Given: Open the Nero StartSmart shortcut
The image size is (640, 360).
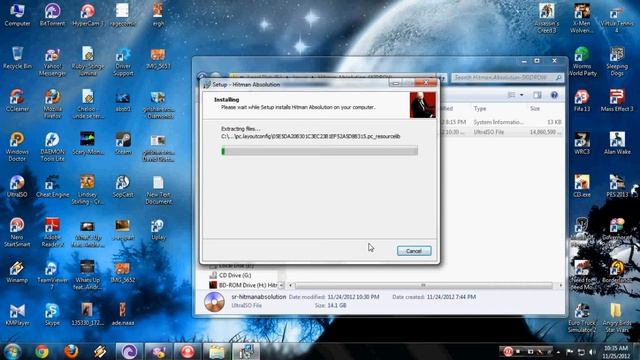Looking at the screenshot, I should [x=17, y=232].
